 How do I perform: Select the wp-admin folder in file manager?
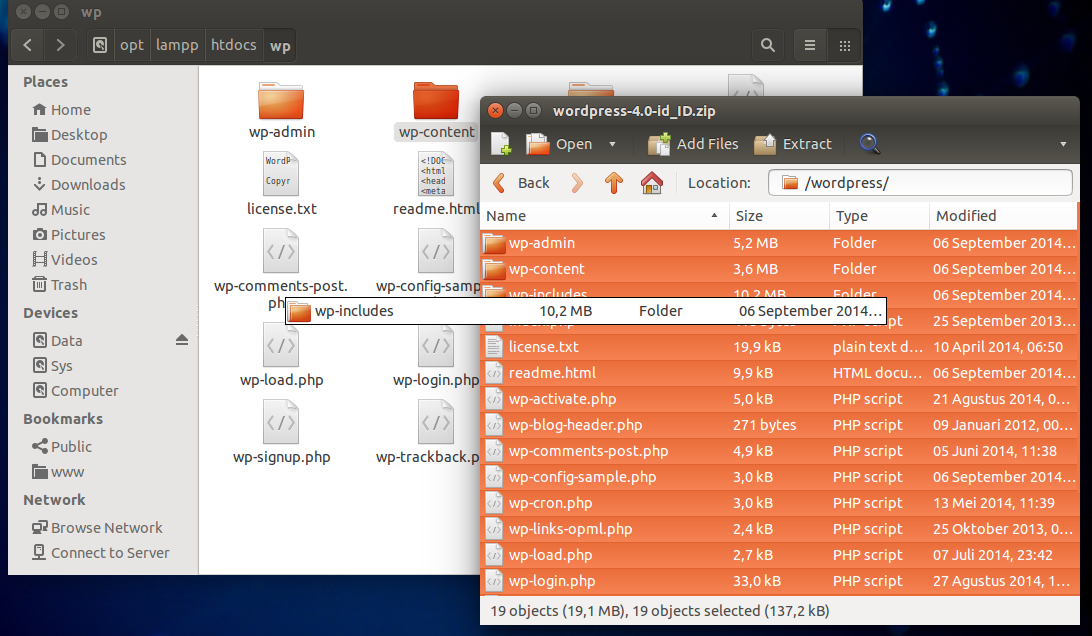coord(281,110)
